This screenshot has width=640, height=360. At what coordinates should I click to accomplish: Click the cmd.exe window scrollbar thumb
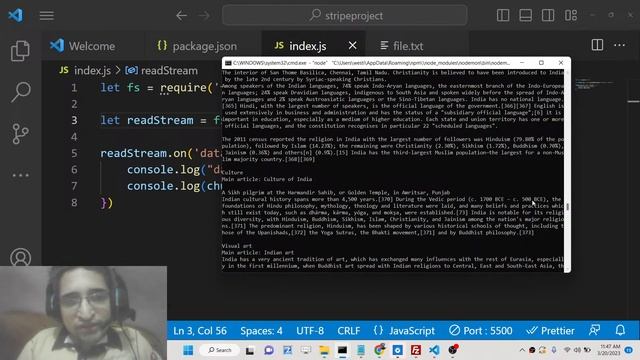click(567, 207)
